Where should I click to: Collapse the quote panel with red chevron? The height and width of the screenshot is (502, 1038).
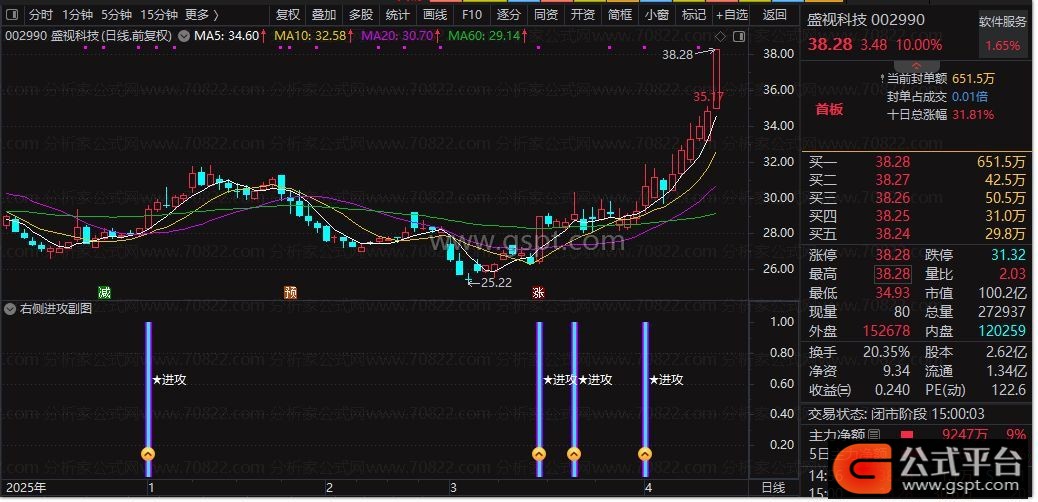(x=916, y=66)
